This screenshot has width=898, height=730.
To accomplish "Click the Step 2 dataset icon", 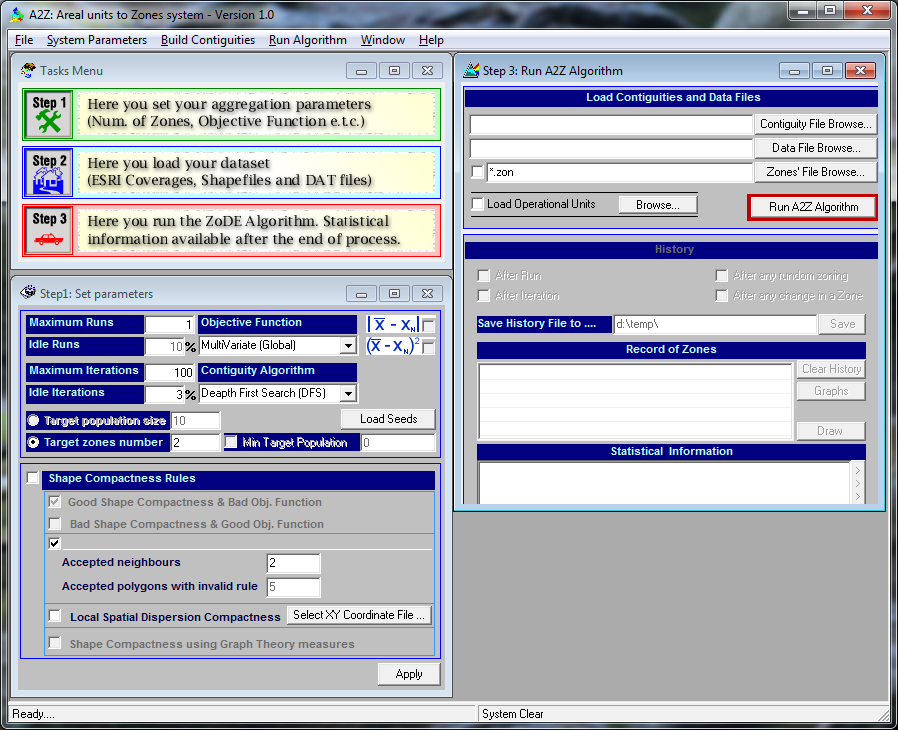I will [x=47, y=173].
